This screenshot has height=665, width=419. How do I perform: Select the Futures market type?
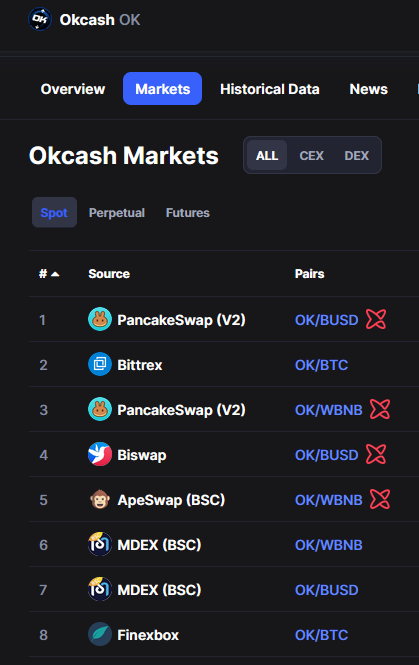[x=187, y=212]
